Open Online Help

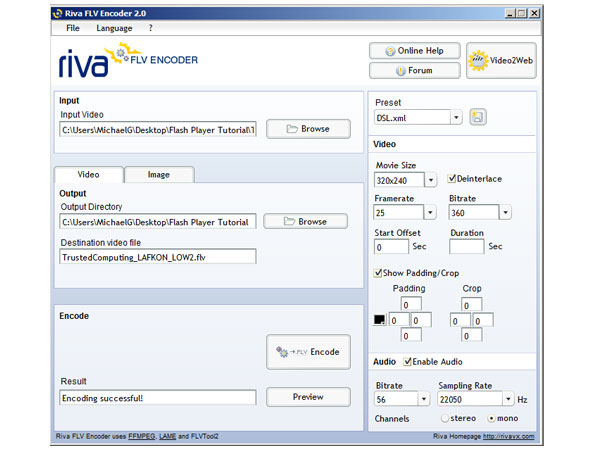[414, 51]
